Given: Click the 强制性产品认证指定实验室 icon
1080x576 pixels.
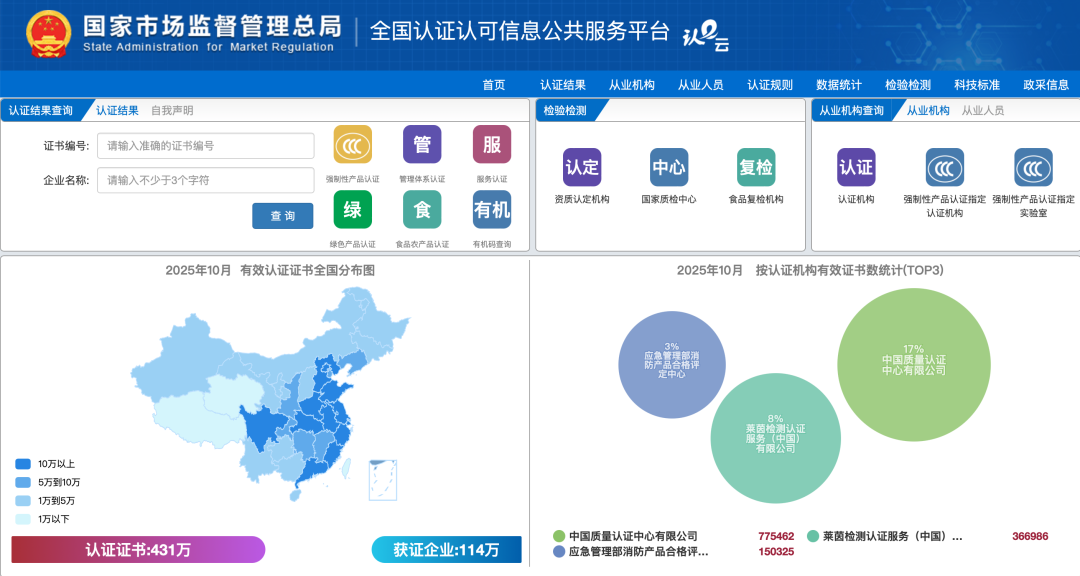Looking at the screenshot, I should tap(1032, 168).
